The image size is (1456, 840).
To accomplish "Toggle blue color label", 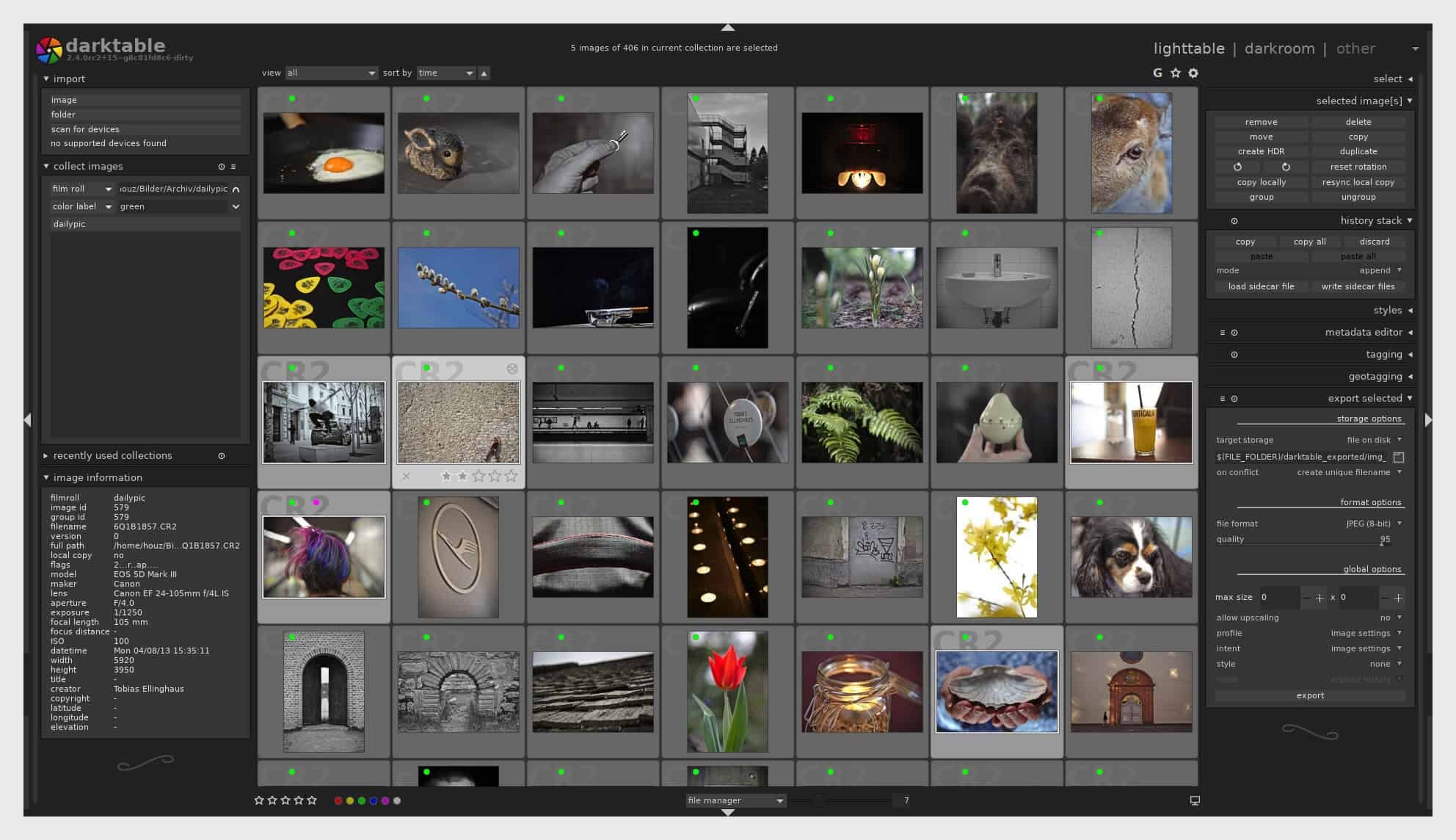I will [x=374, y=801].
